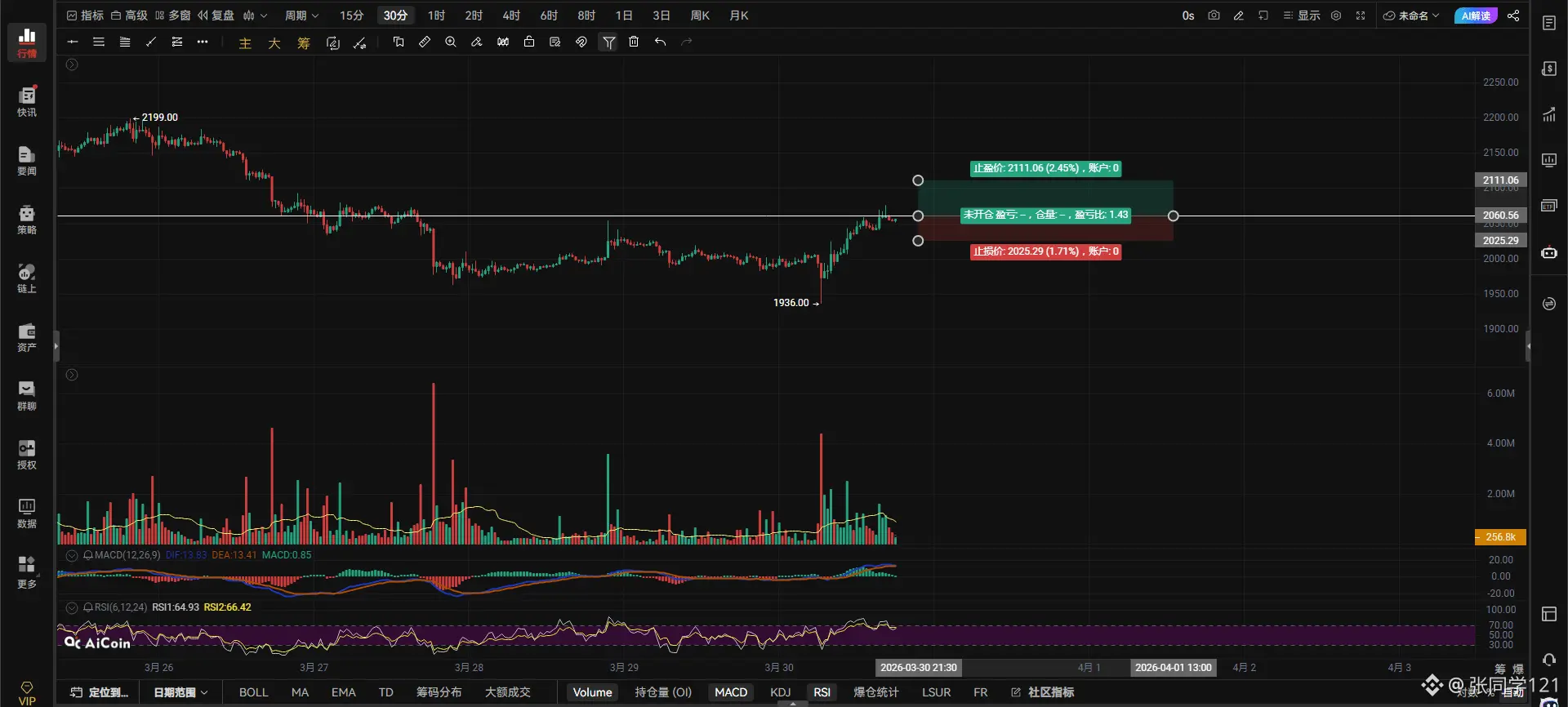This screenshot has height=707, width=1568.
Task: Open the 数据 data section
Action: pos(27,514)
